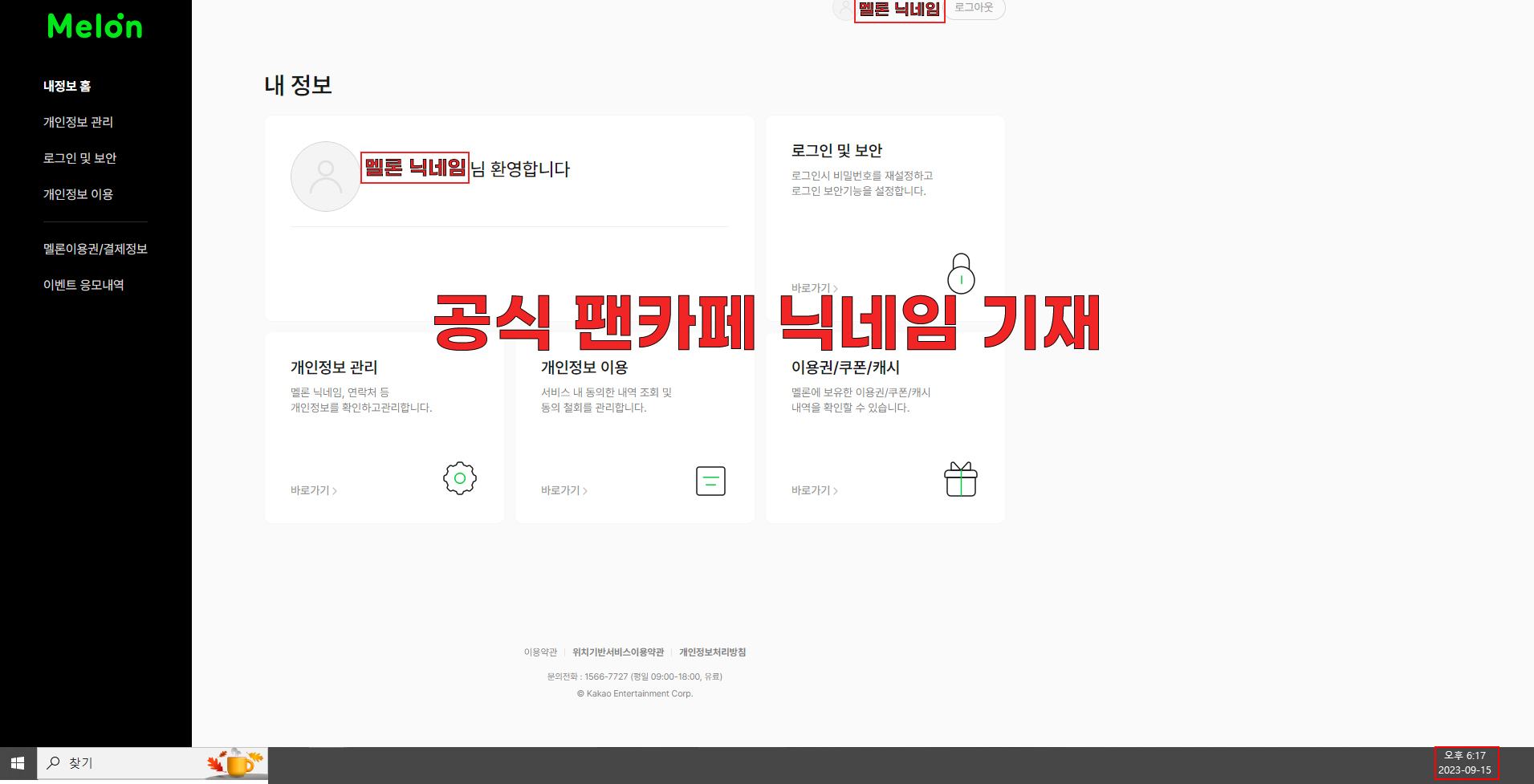Click the document icon in 개인정보 이용 card
This screenshot has width=1534, height=784.
pyautogui.click(x=710, y=481)
